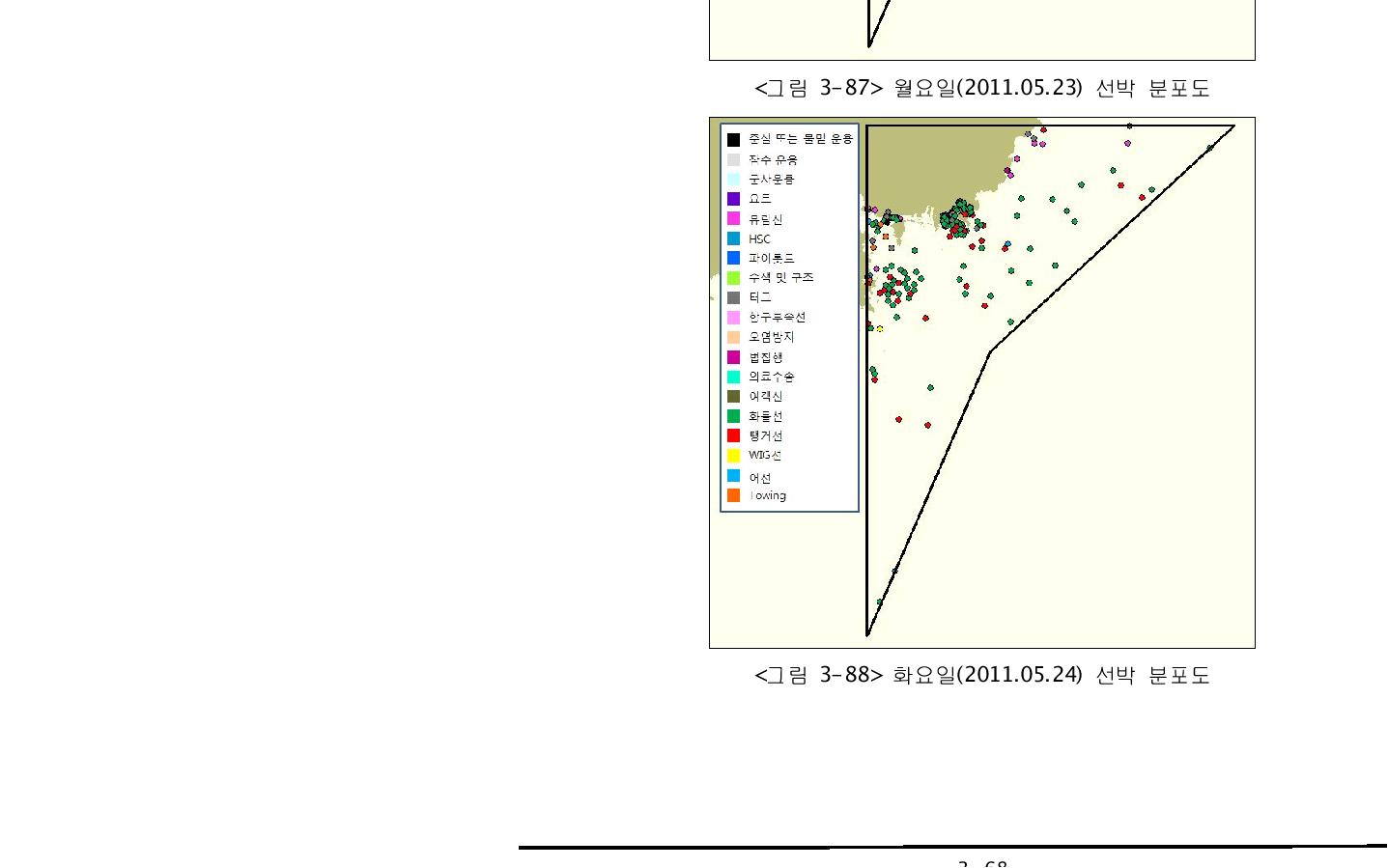Select the '어선' legend label
This screenshot has width=1388, height=868.
coord(760,478)
